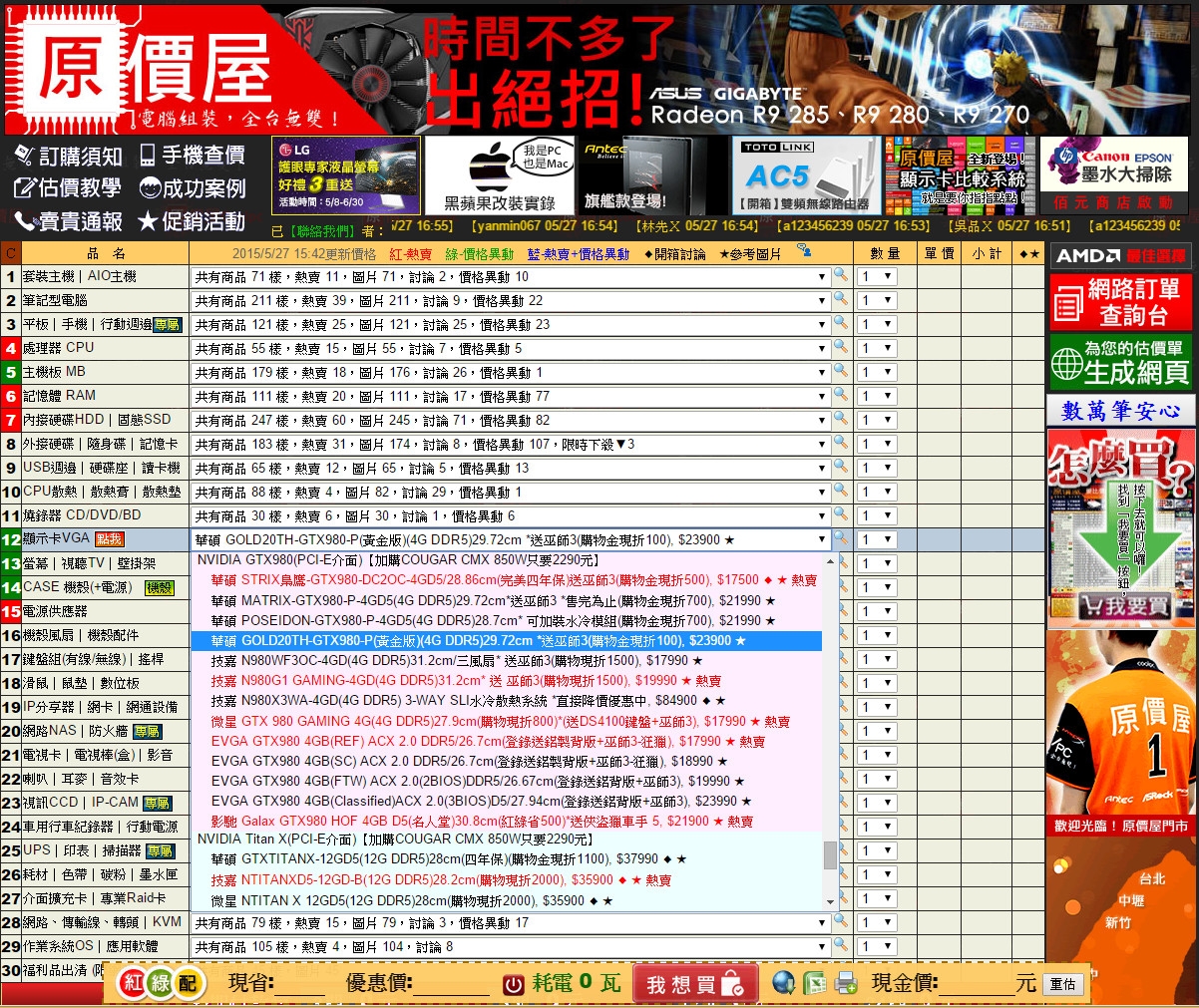Click 成功案例 link

[193, 188]
